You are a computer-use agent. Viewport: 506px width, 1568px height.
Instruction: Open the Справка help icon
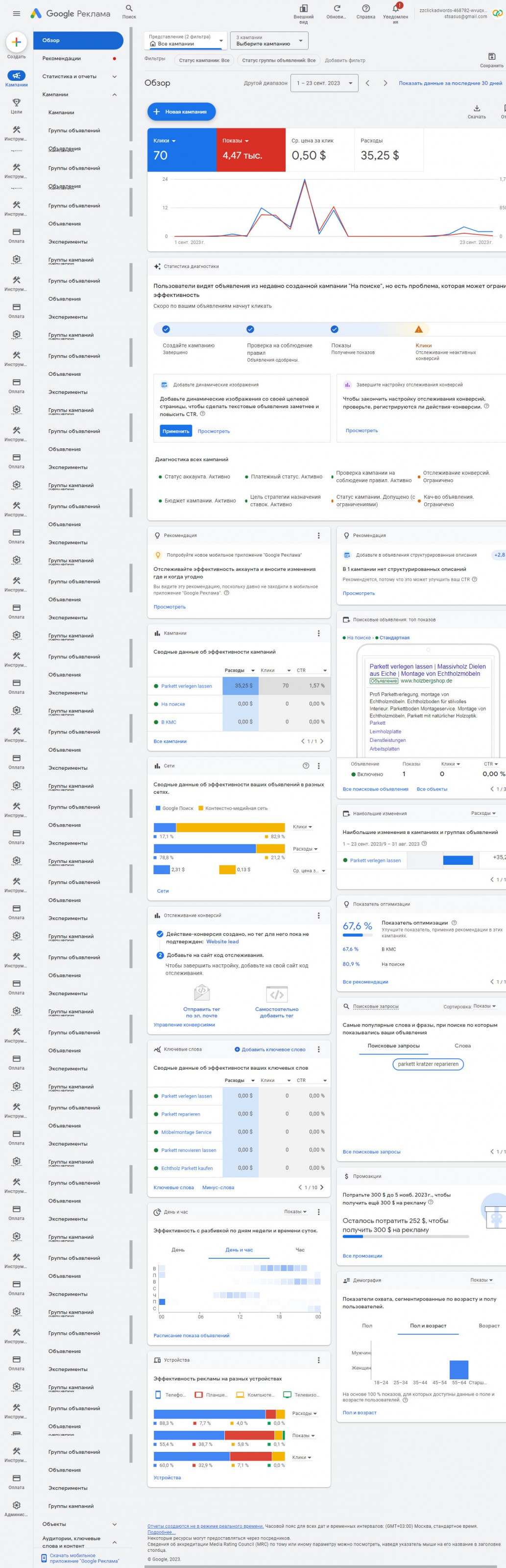pyautogui.click(x=365, y=8)
